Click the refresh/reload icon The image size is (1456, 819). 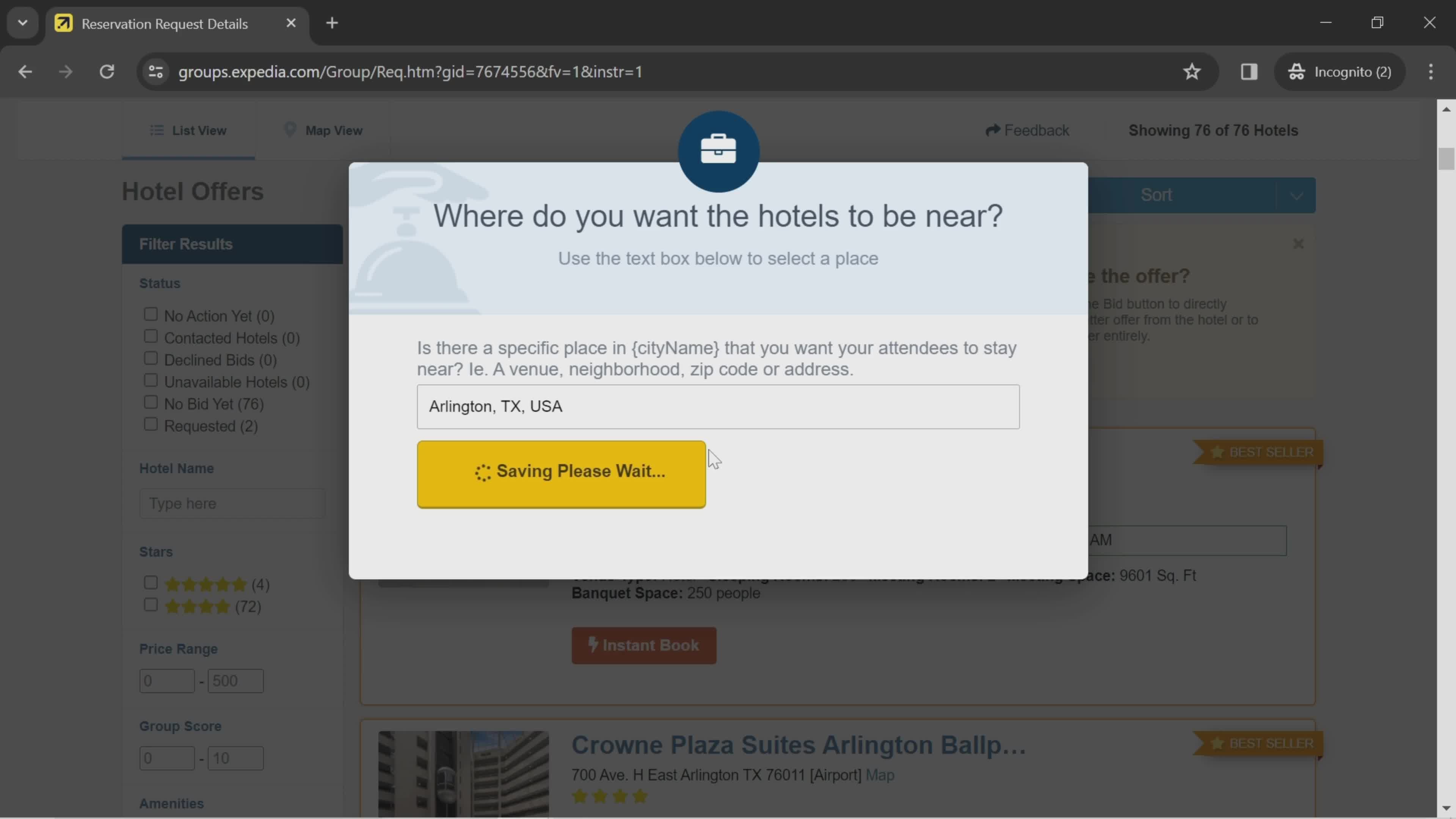[x=107, y=71]
